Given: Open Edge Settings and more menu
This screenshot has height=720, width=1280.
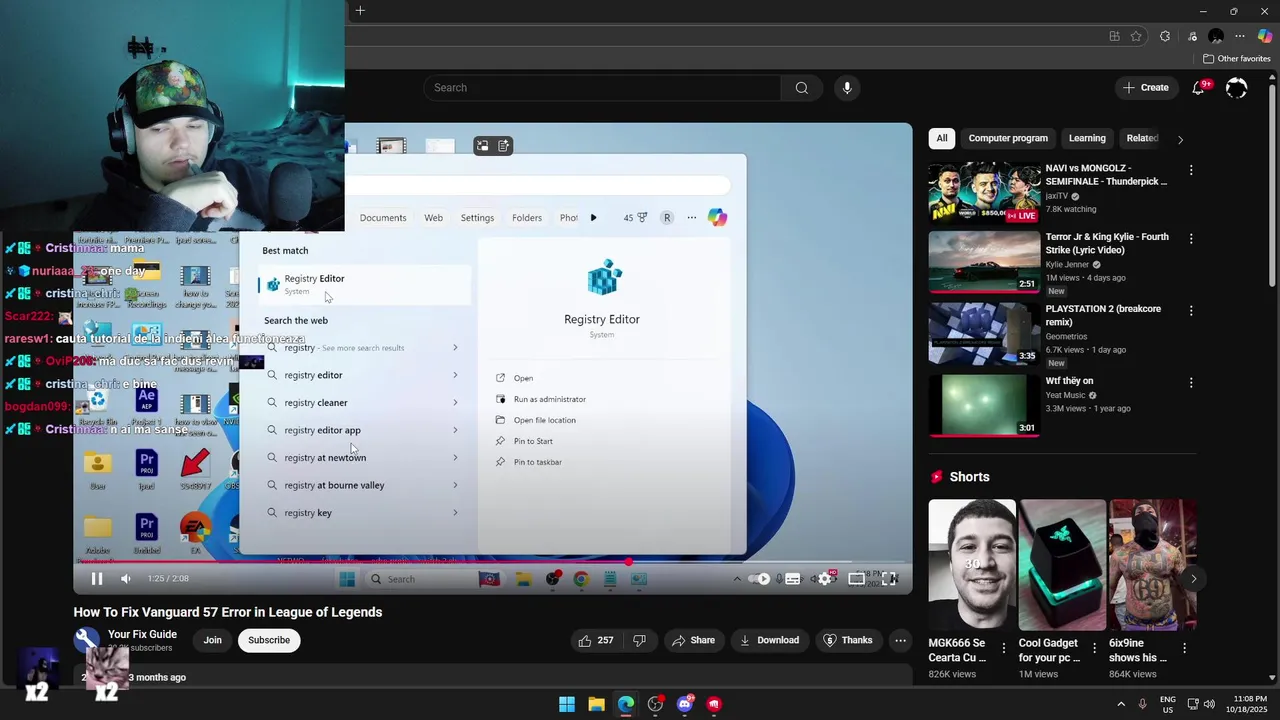Looking at the screenshot, I should coord(1240,36).
